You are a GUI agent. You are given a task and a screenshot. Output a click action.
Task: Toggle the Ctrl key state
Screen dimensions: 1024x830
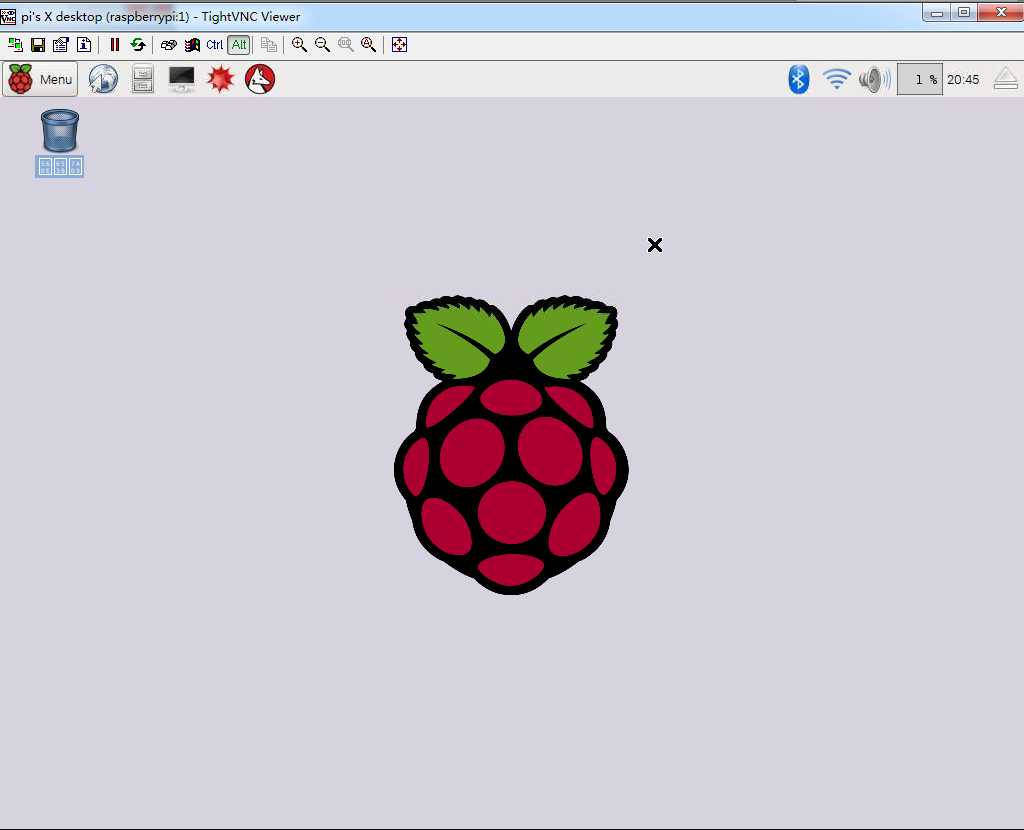(x=214, y=44)
